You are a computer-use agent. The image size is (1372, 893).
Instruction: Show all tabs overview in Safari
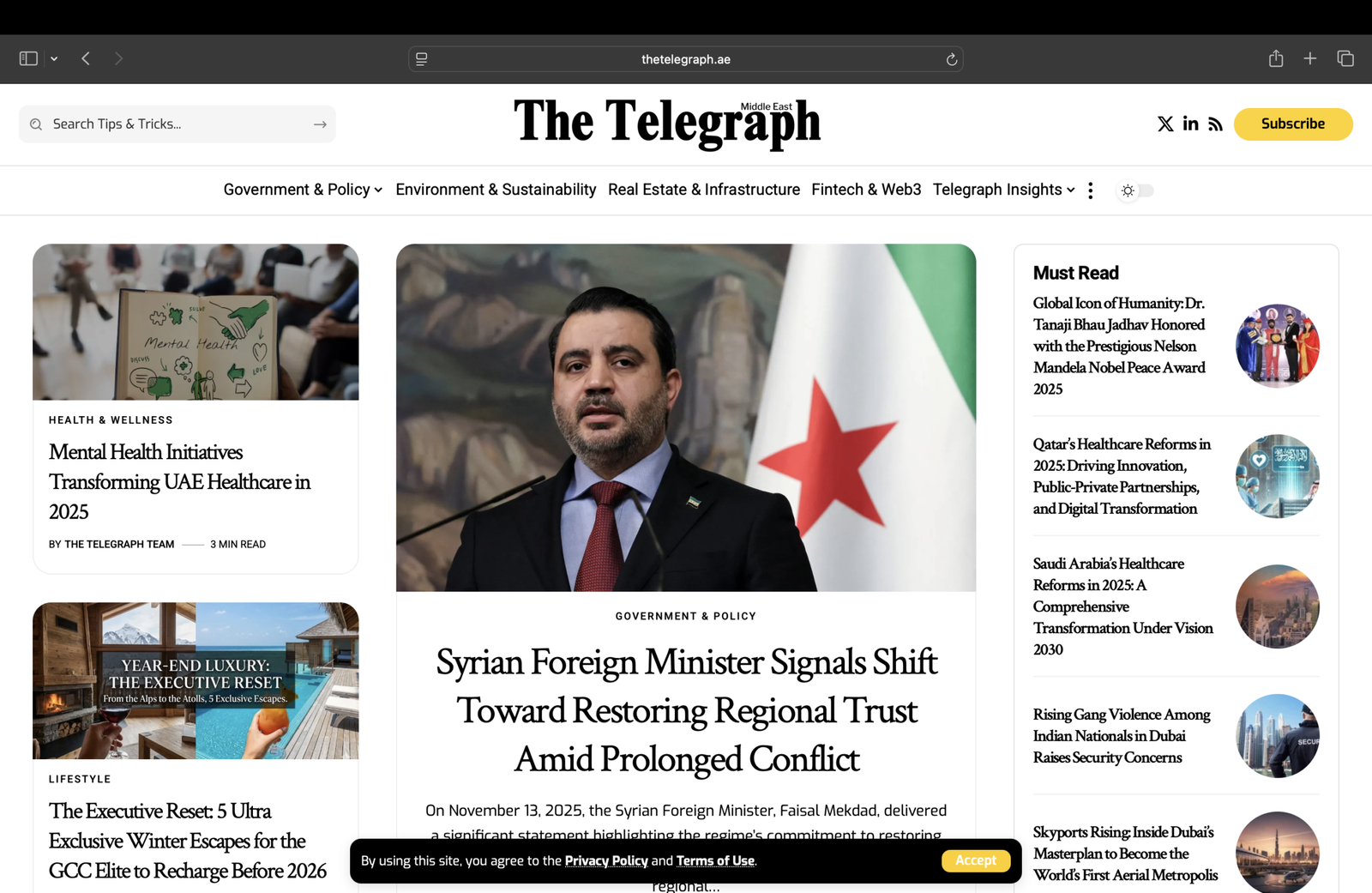tap(1345, 58)
